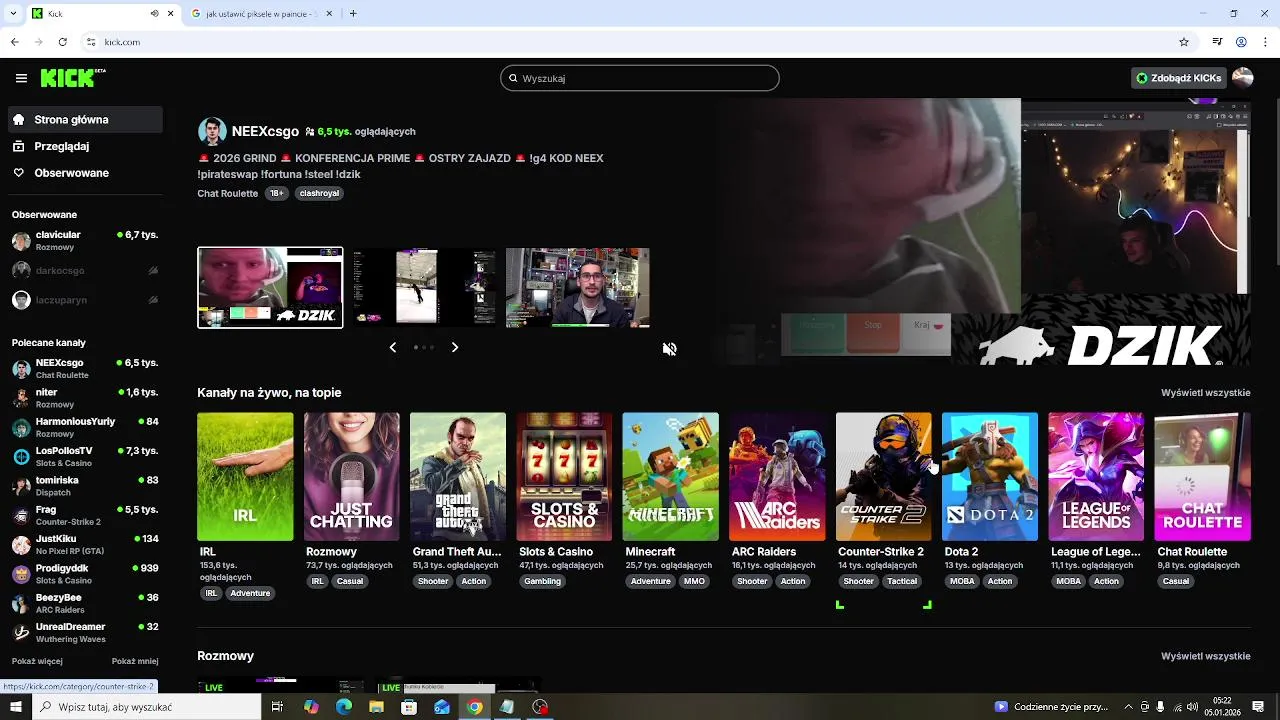Click Wyświetl wszystkie for Rozmowy section
This screenshot has width=1280, height=720.
(x=1205, y=656)
